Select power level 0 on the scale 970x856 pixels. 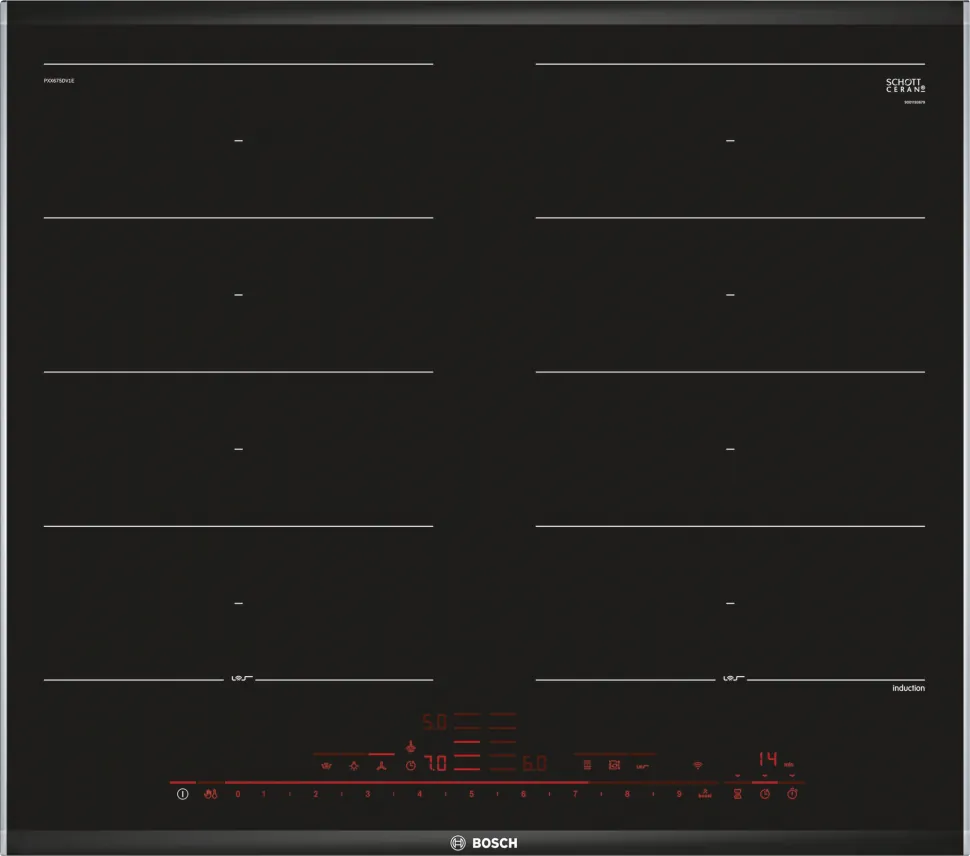[237, 794]
